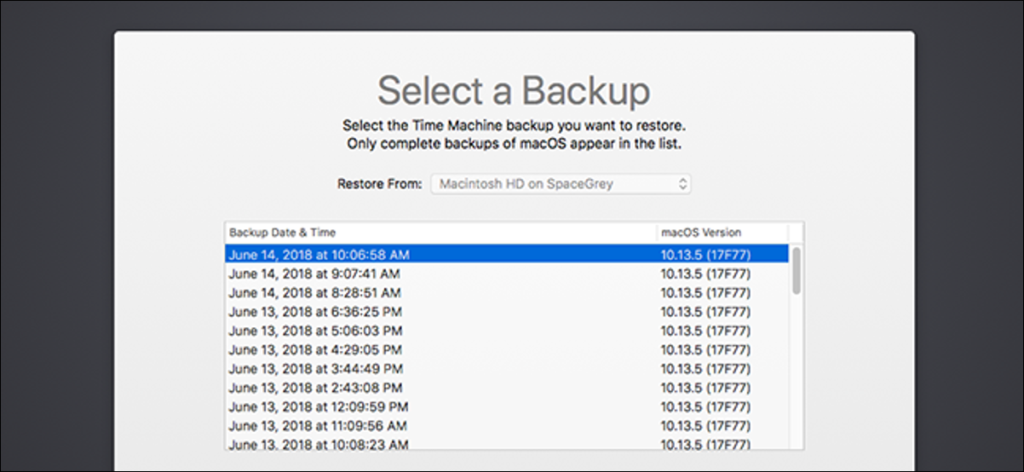Choose the June 13 11:09:56 AM backup
Viewport: 1024px width, 472px height.
coord(318,426)
